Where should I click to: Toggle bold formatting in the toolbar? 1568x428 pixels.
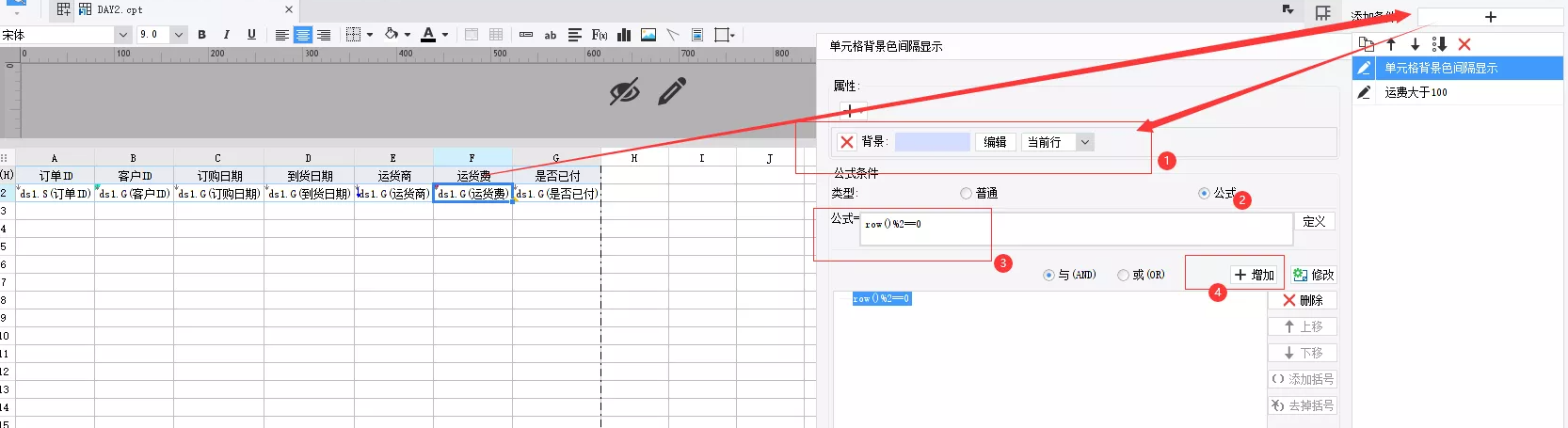(201, 35)
